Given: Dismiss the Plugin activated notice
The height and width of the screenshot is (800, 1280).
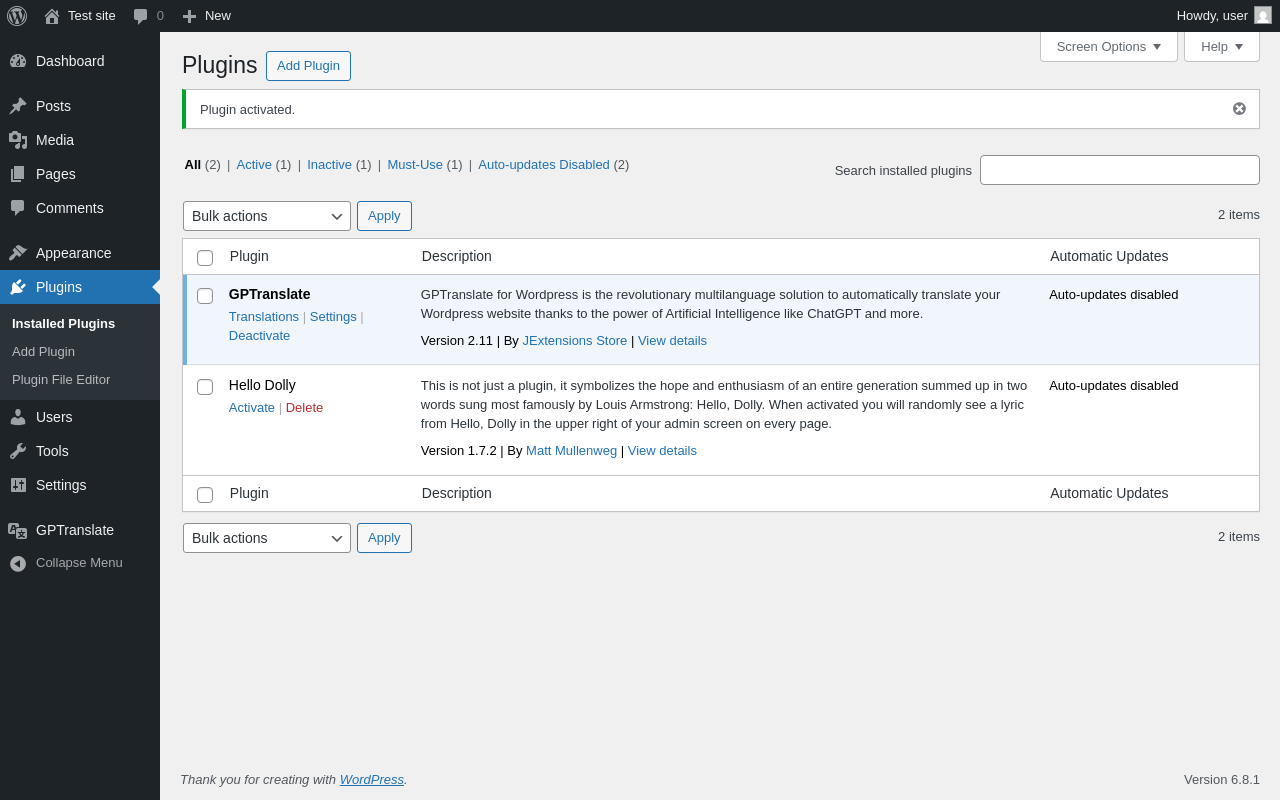Looking at the screenshot, I should coord(1239,109).
